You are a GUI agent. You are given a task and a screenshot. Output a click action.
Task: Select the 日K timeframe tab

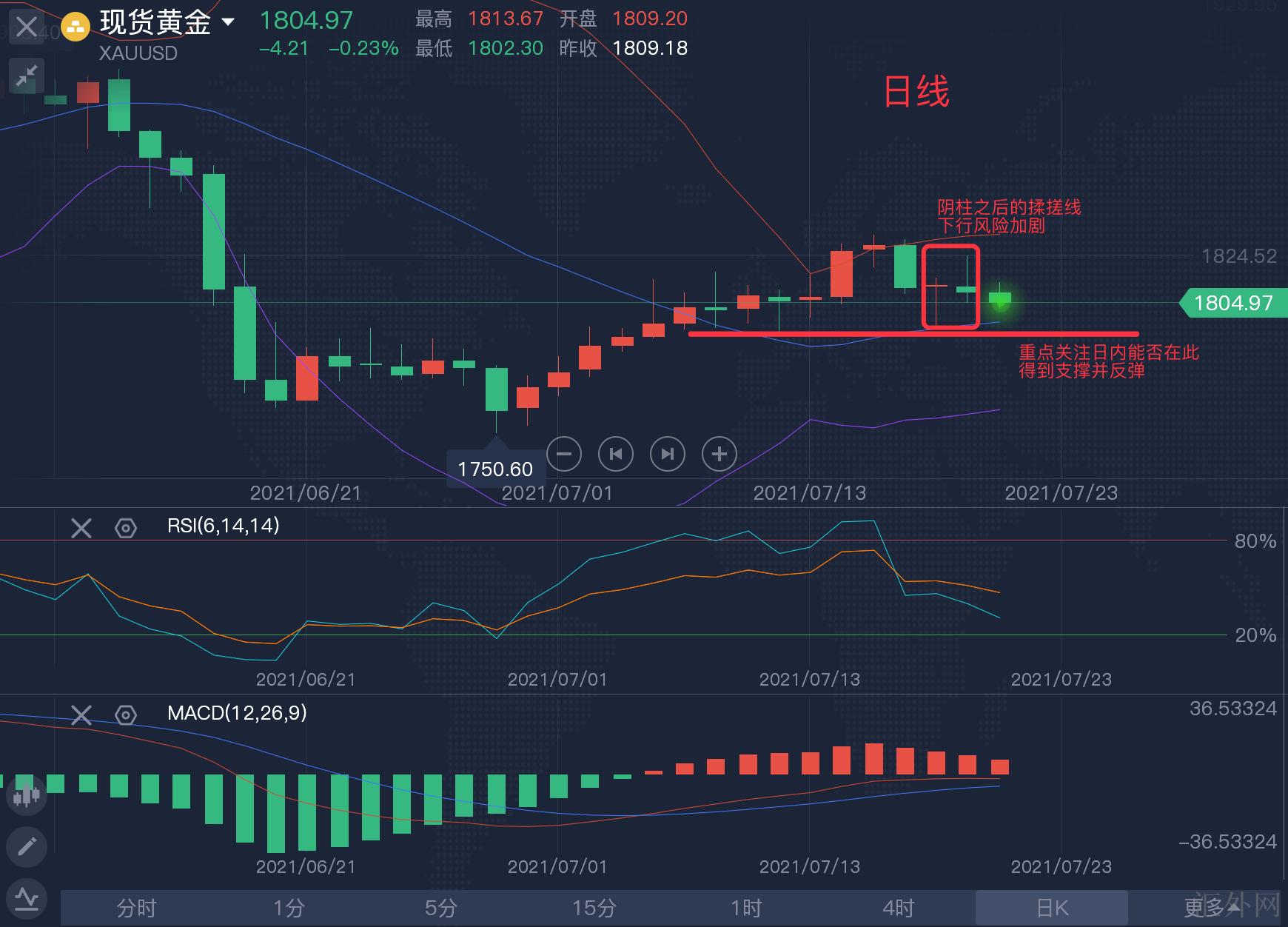1052,908
